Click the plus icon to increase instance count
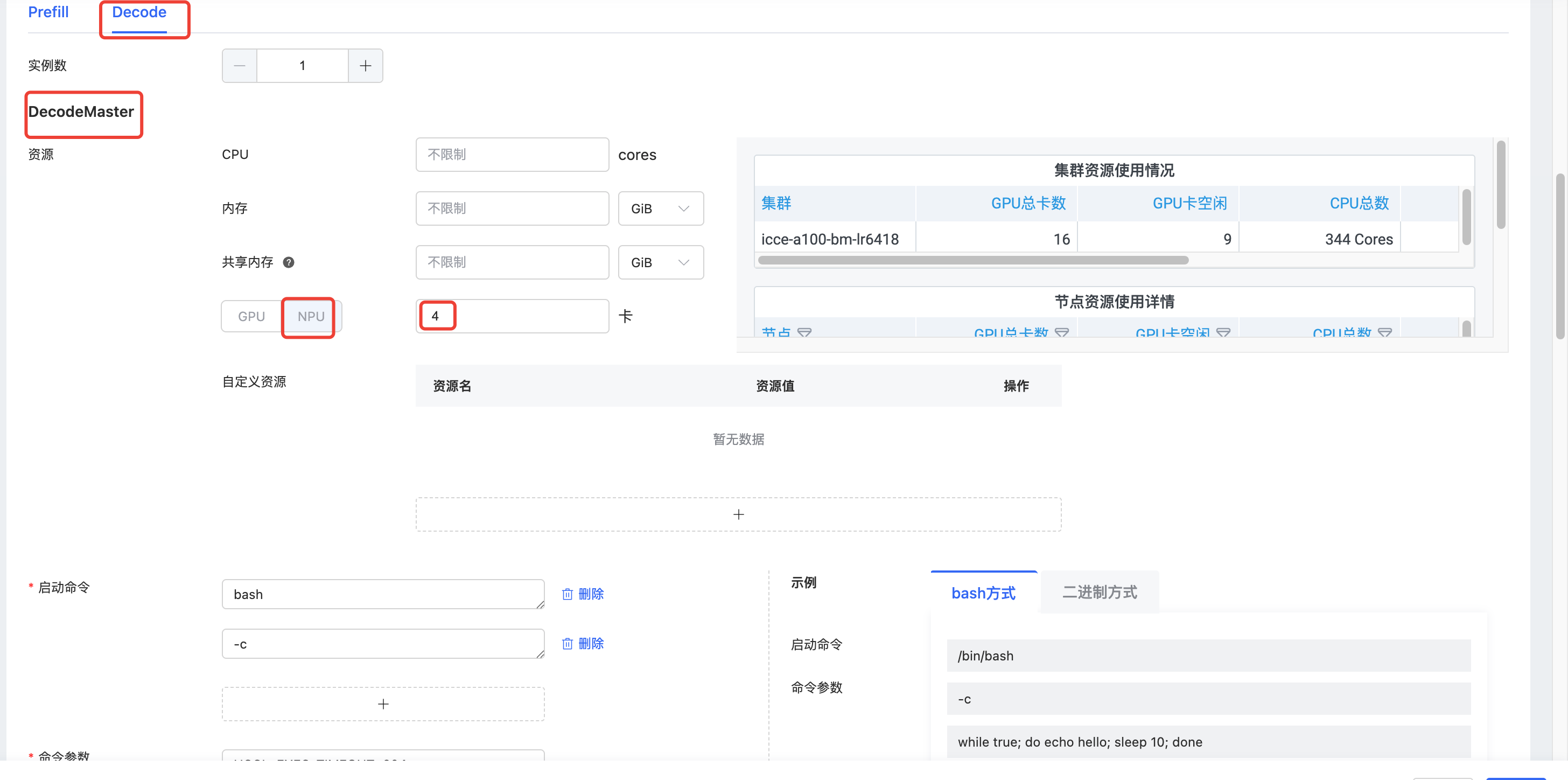The image size is (1568, 780). [x=365, y=66]
